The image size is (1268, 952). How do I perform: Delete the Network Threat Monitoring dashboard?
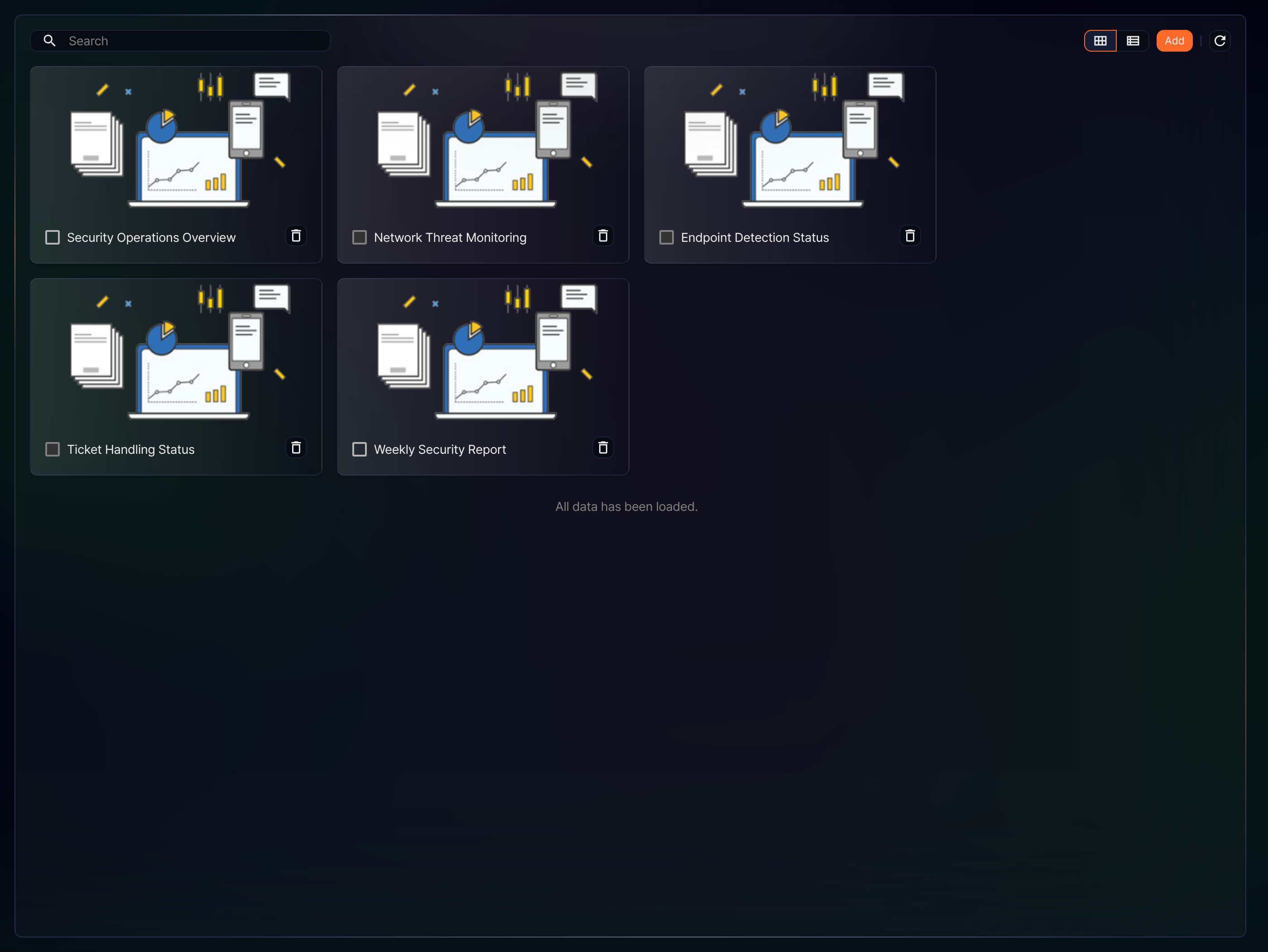pos(603,236)
